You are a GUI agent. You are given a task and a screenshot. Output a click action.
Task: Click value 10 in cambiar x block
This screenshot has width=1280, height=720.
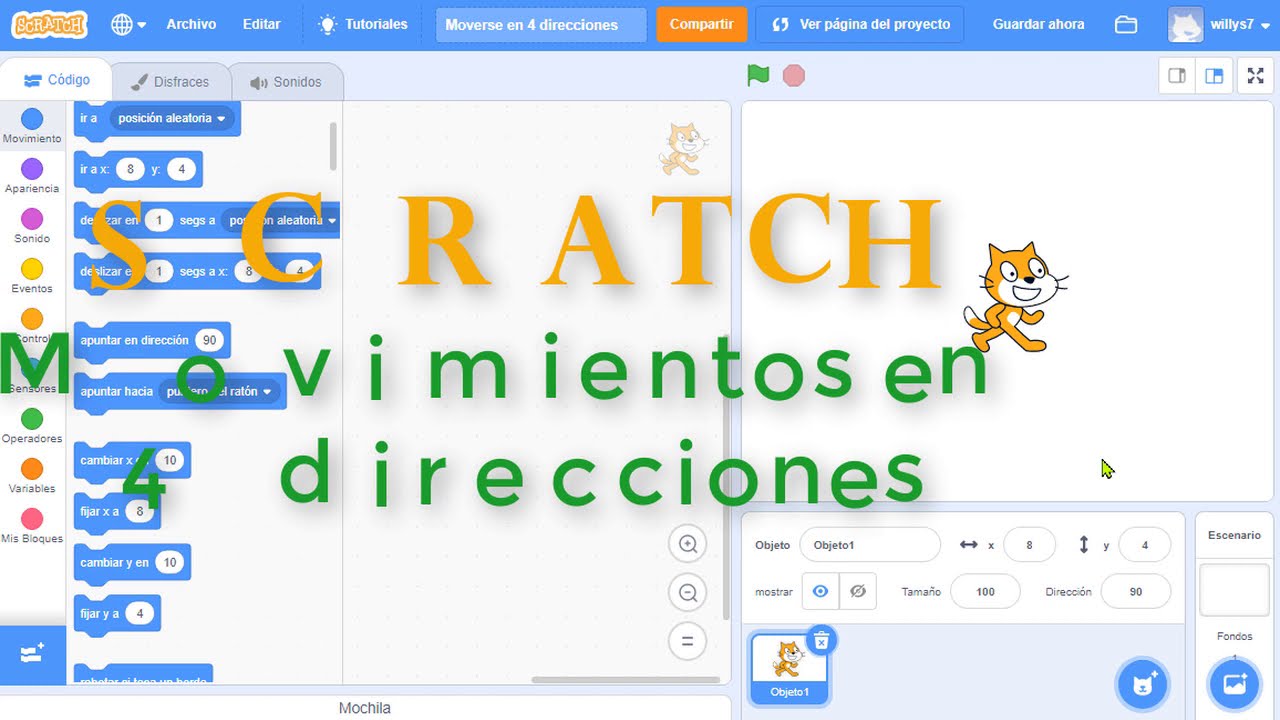[169, 460]
